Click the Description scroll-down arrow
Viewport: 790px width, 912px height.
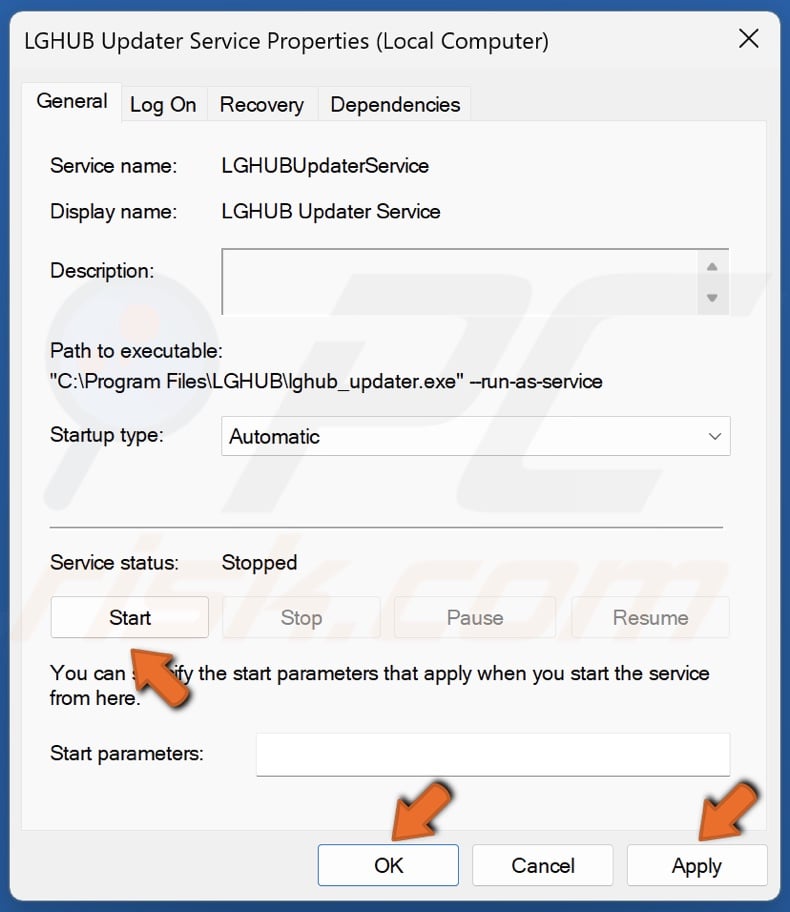point(713,299)
